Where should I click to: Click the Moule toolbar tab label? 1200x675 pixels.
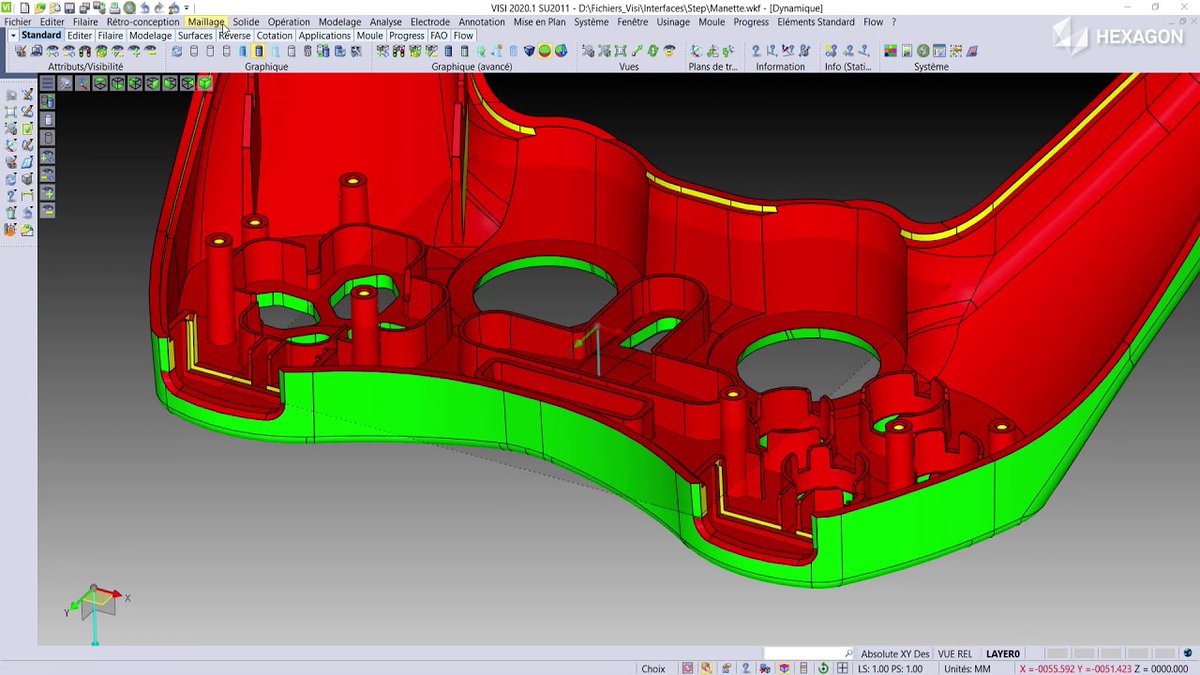370,35
